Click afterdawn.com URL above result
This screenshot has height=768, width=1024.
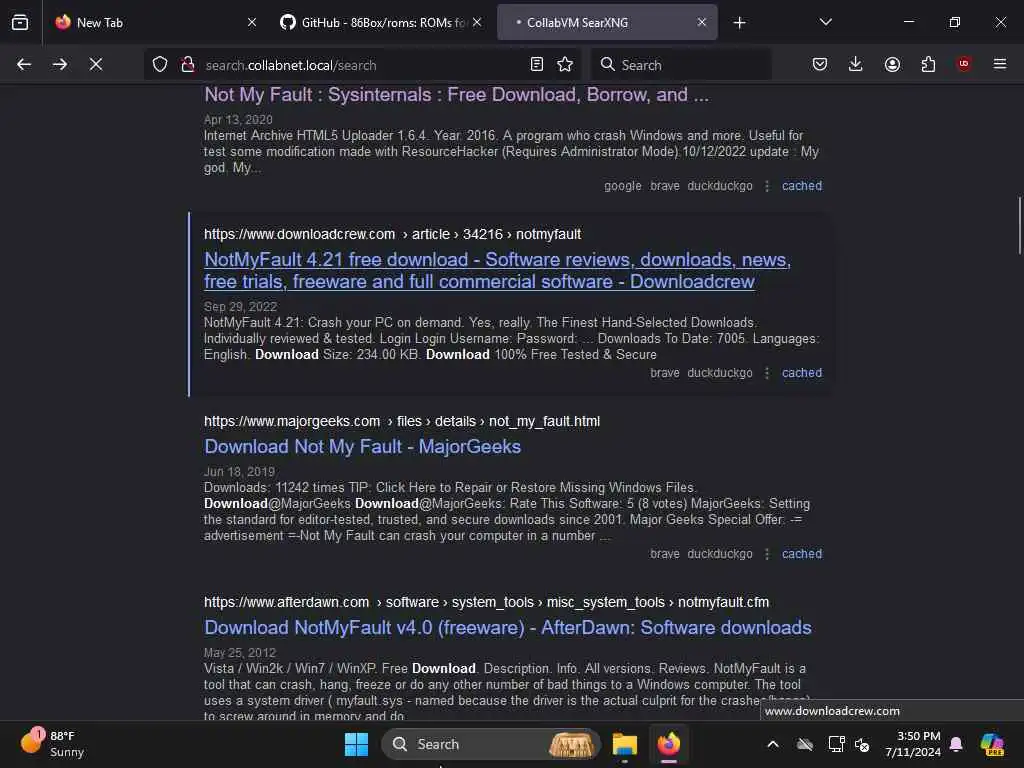[486, 602]
